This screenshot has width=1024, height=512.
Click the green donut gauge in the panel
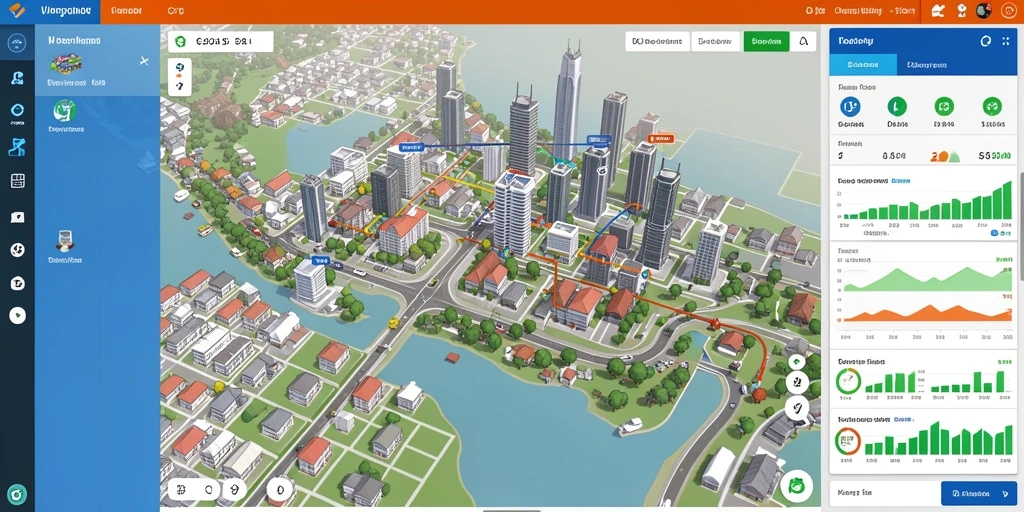click(848, 381)
